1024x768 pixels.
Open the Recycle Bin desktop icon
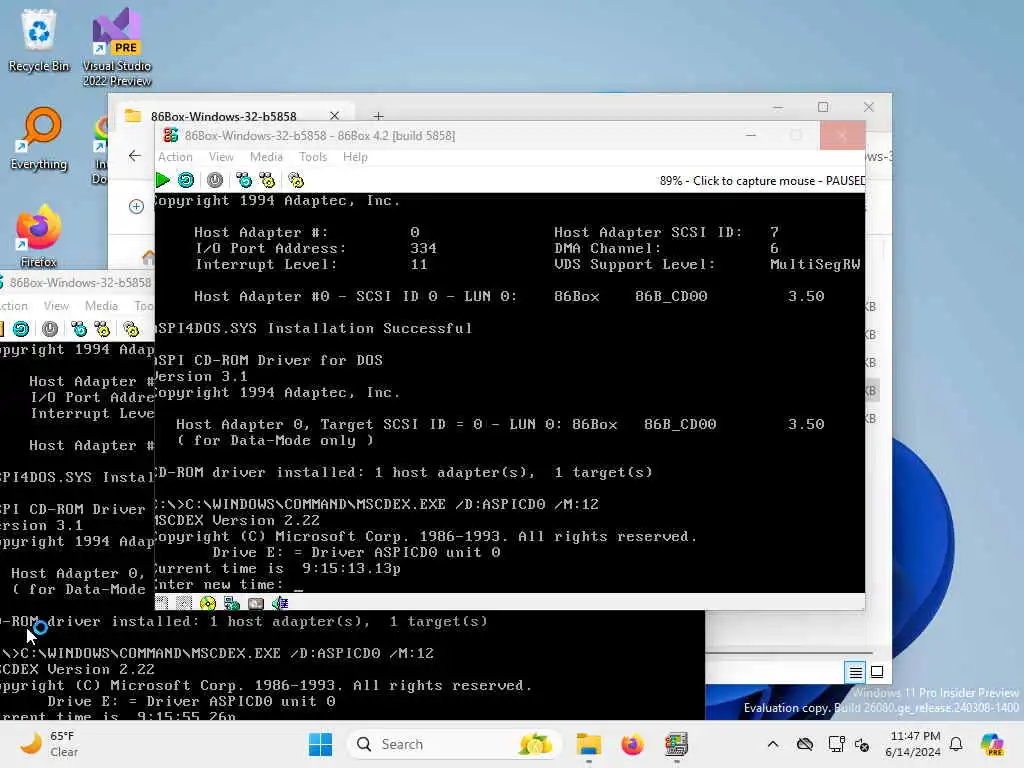coord(39,40)
